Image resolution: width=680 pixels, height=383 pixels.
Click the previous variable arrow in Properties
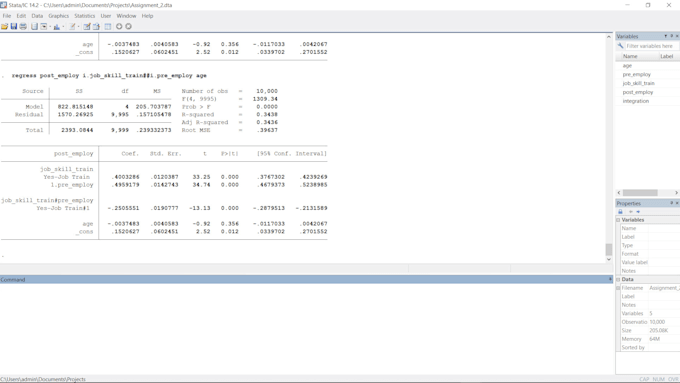631,212
